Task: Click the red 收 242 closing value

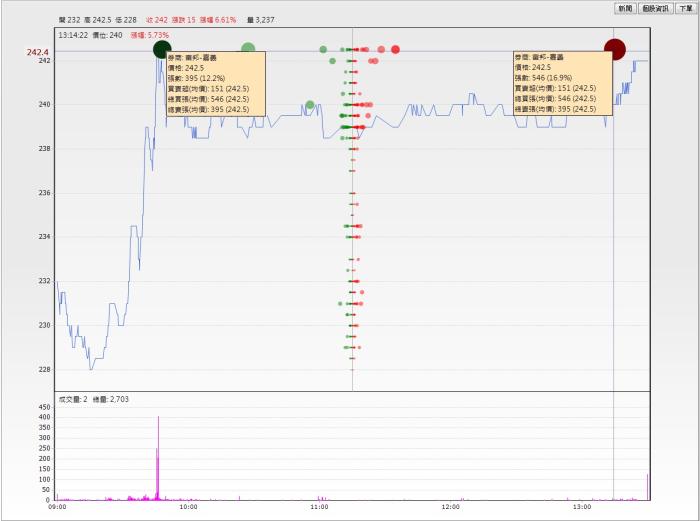Action: coord(157,20)
